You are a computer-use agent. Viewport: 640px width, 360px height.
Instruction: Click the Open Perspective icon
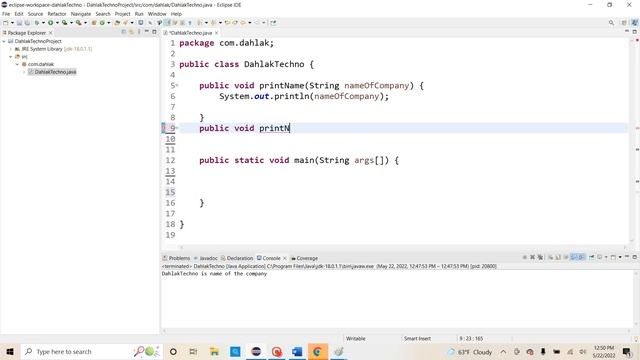click(624, 22)
